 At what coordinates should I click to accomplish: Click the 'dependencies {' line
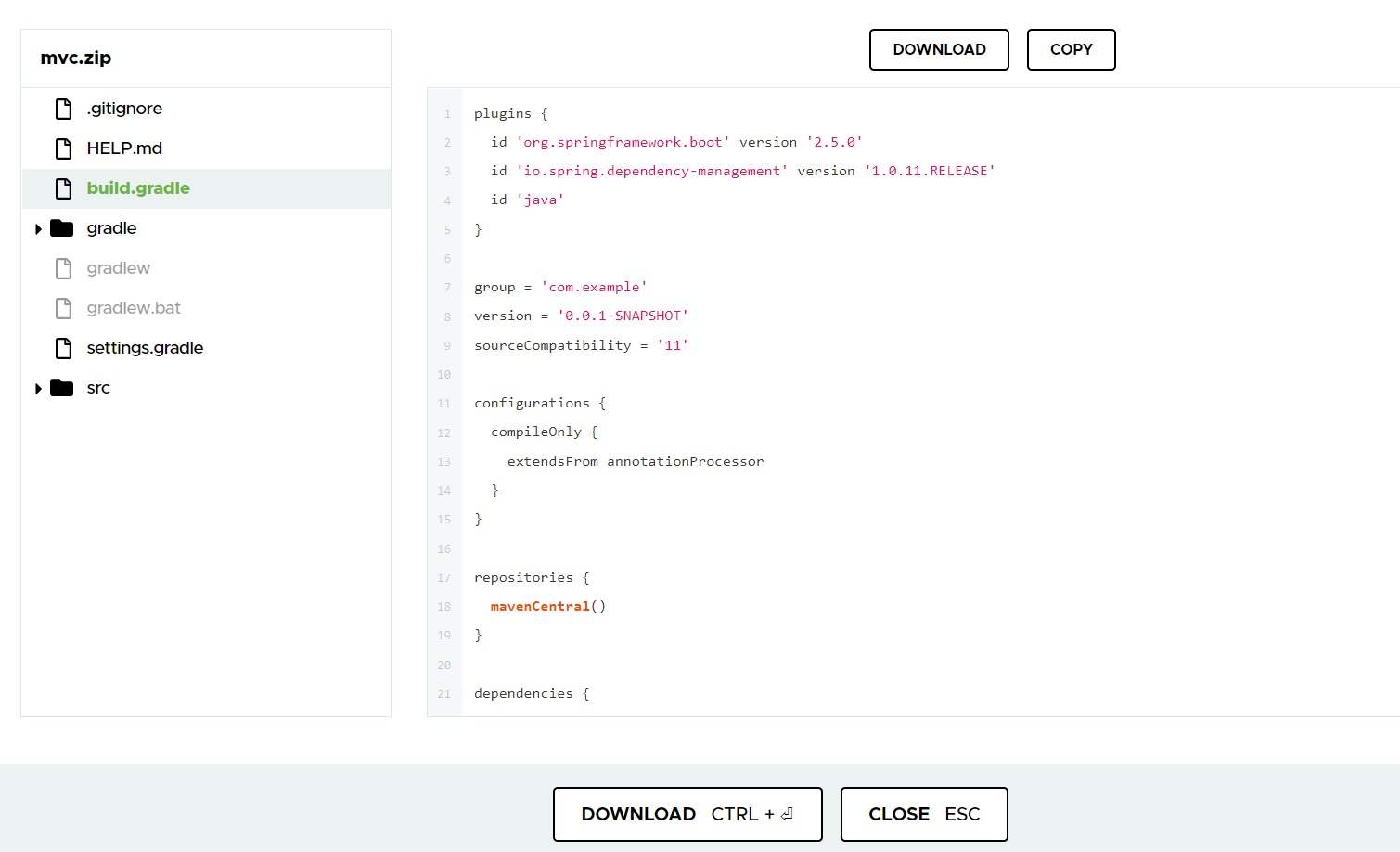point(532,693)
